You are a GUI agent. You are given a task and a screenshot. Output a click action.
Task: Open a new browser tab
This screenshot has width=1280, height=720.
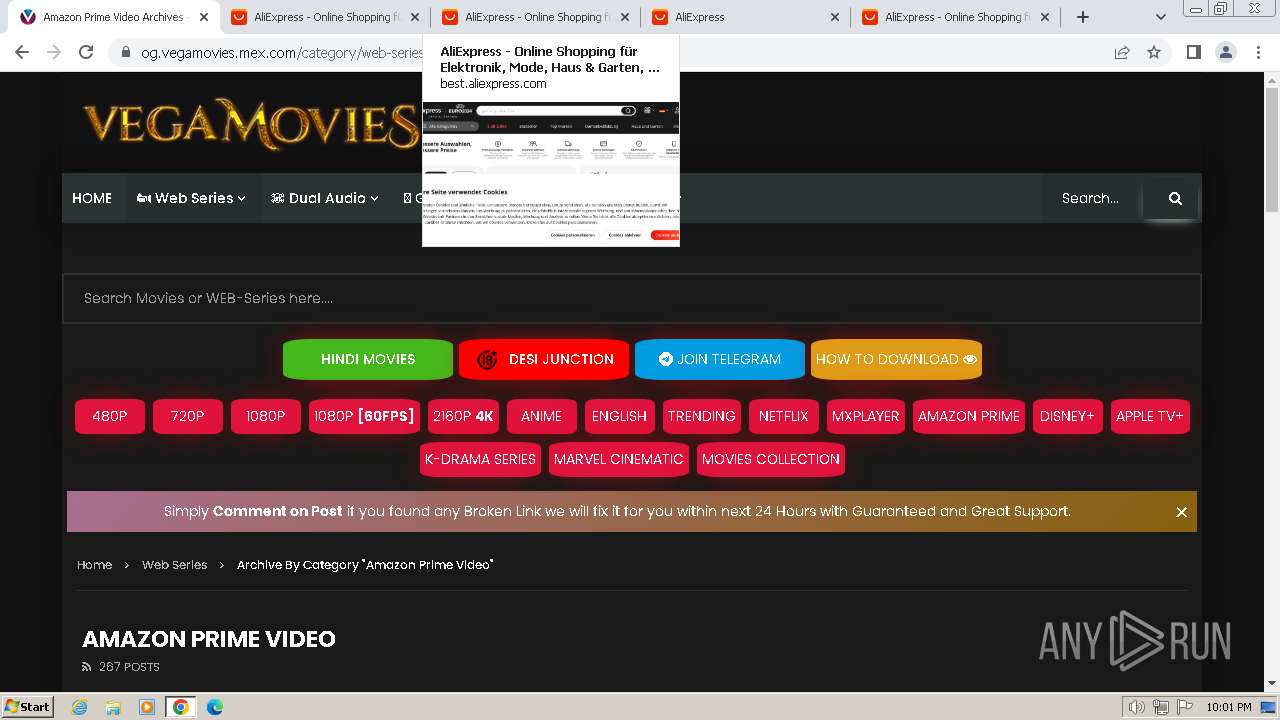click(x=1082, y=17)
